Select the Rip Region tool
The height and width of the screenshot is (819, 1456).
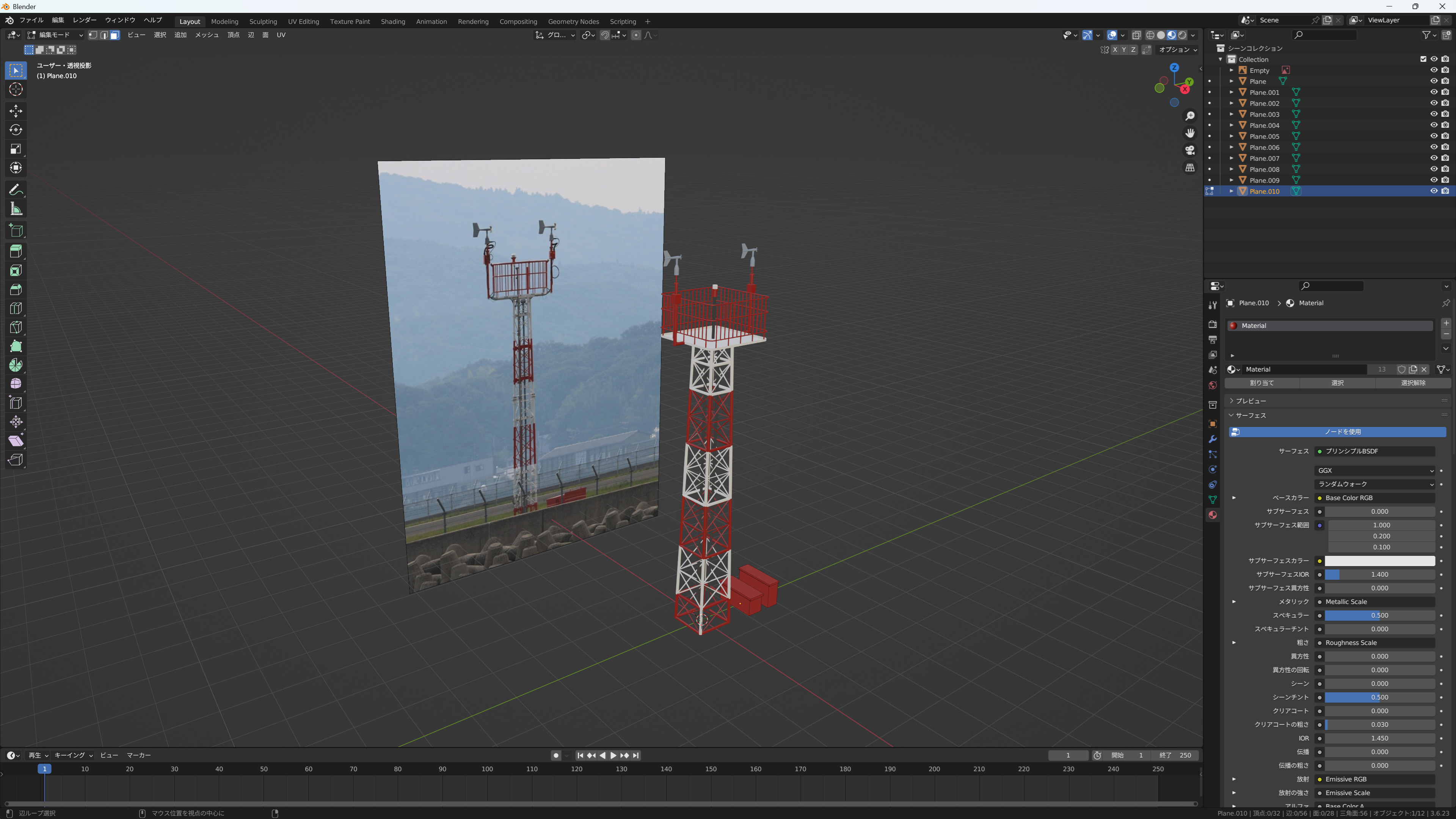[16, 460]
